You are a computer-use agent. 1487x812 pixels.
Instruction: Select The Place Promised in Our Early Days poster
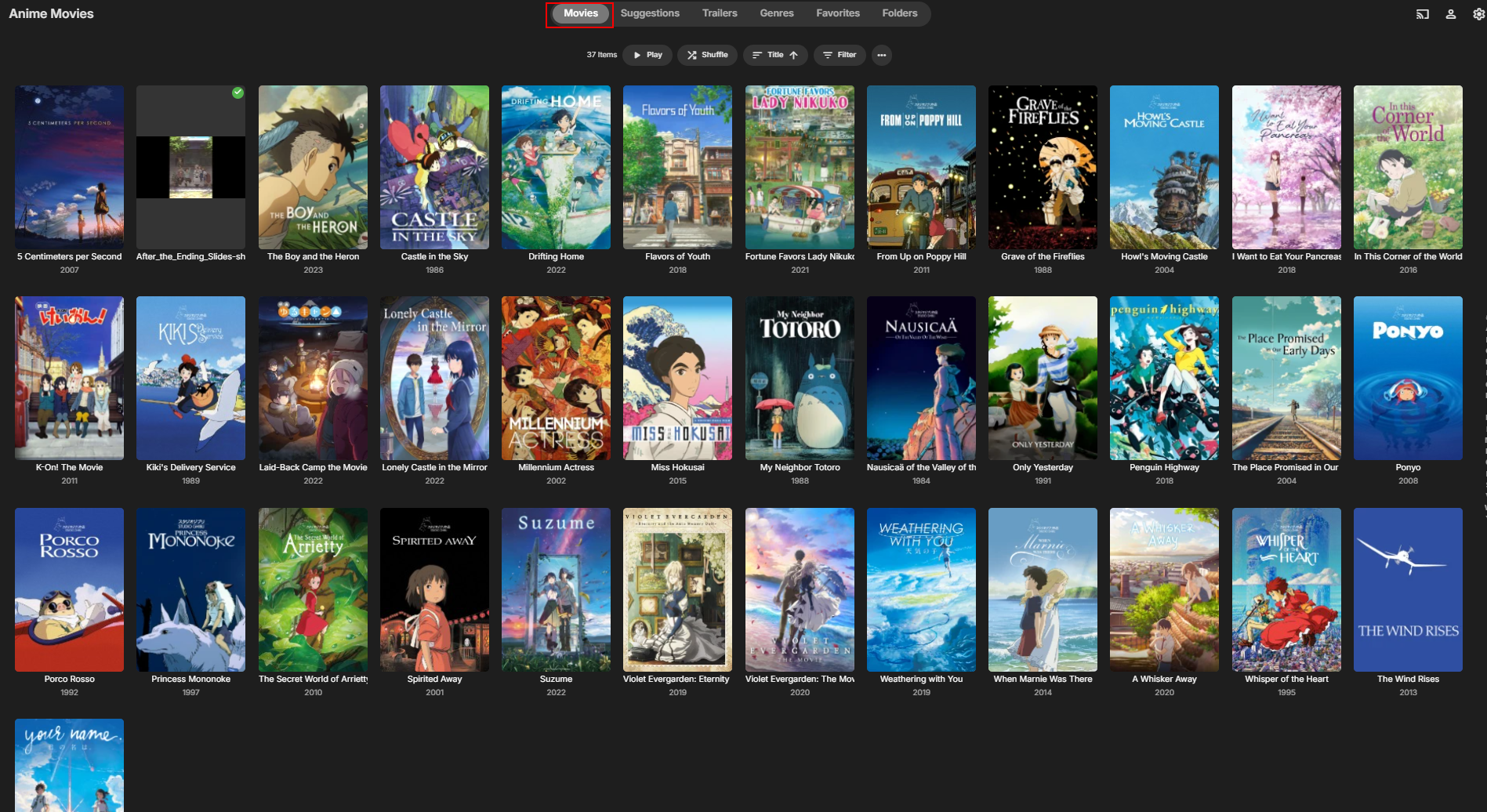point(1286,378)
